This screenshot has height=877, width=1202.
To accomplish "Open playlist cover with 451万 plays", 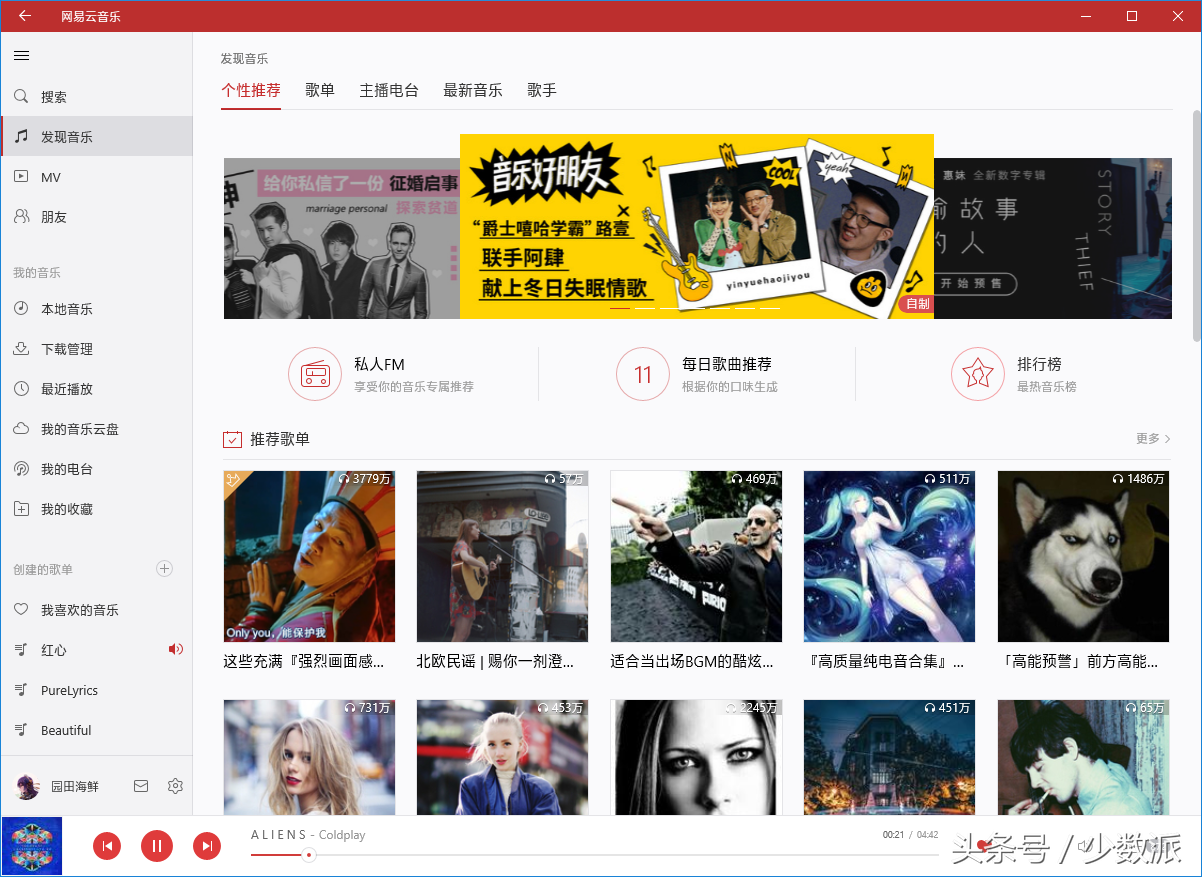I will point(889,757).
